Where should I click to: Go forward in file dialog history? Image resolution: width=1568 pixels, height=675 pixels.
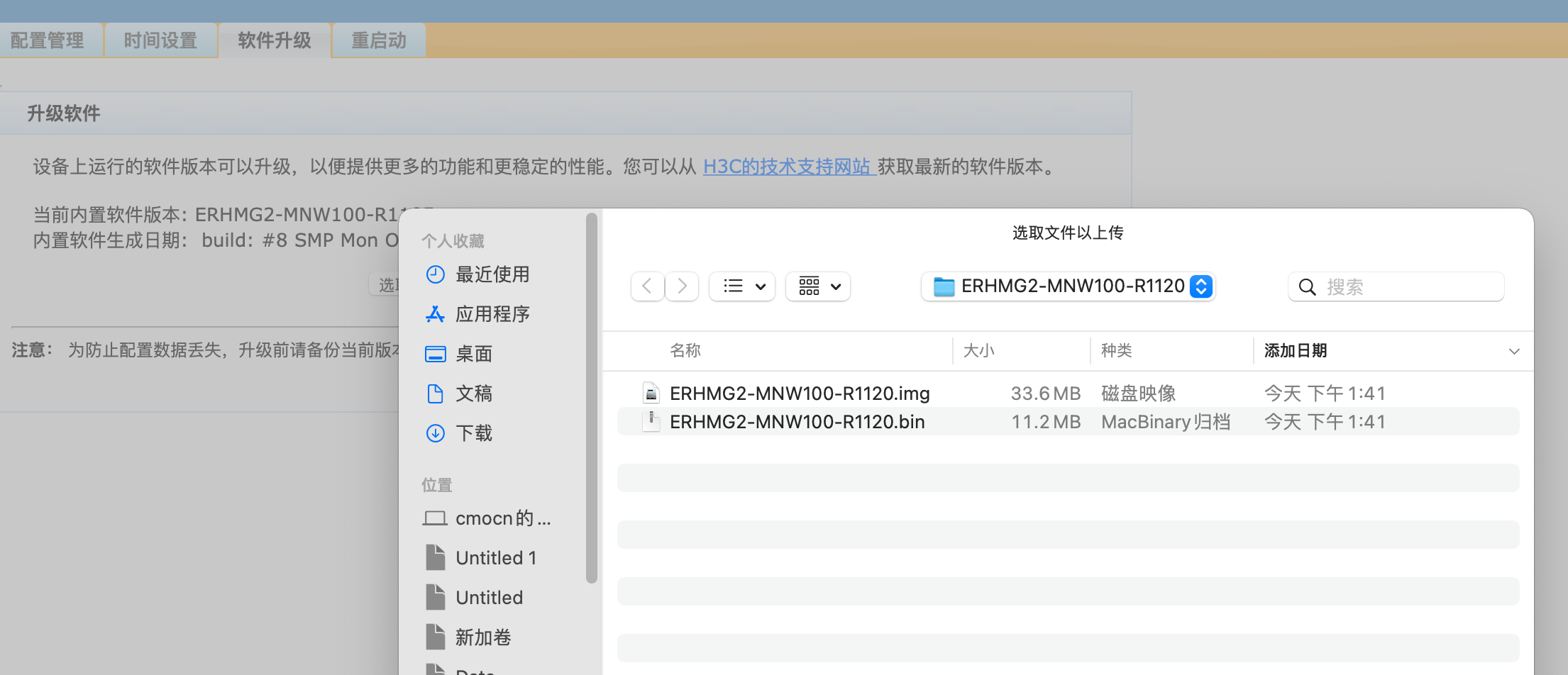[x=682, y=286]
